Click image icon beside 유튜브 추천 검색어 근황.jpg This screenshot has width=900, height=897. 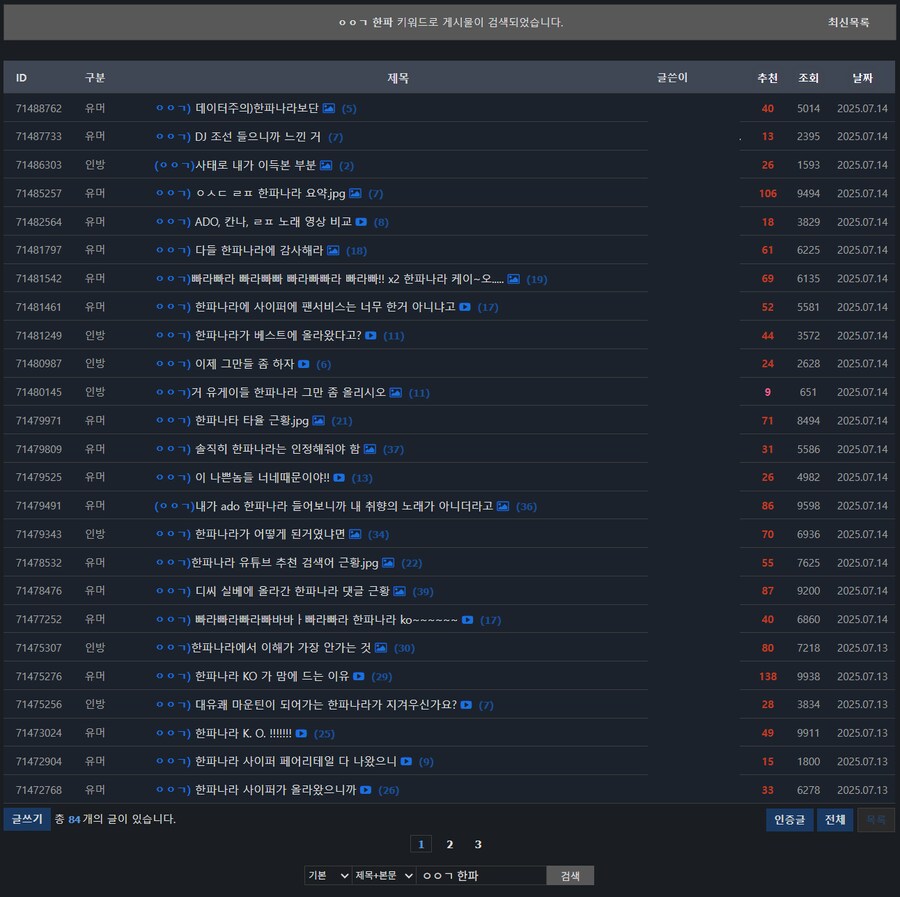pos(388,563)
